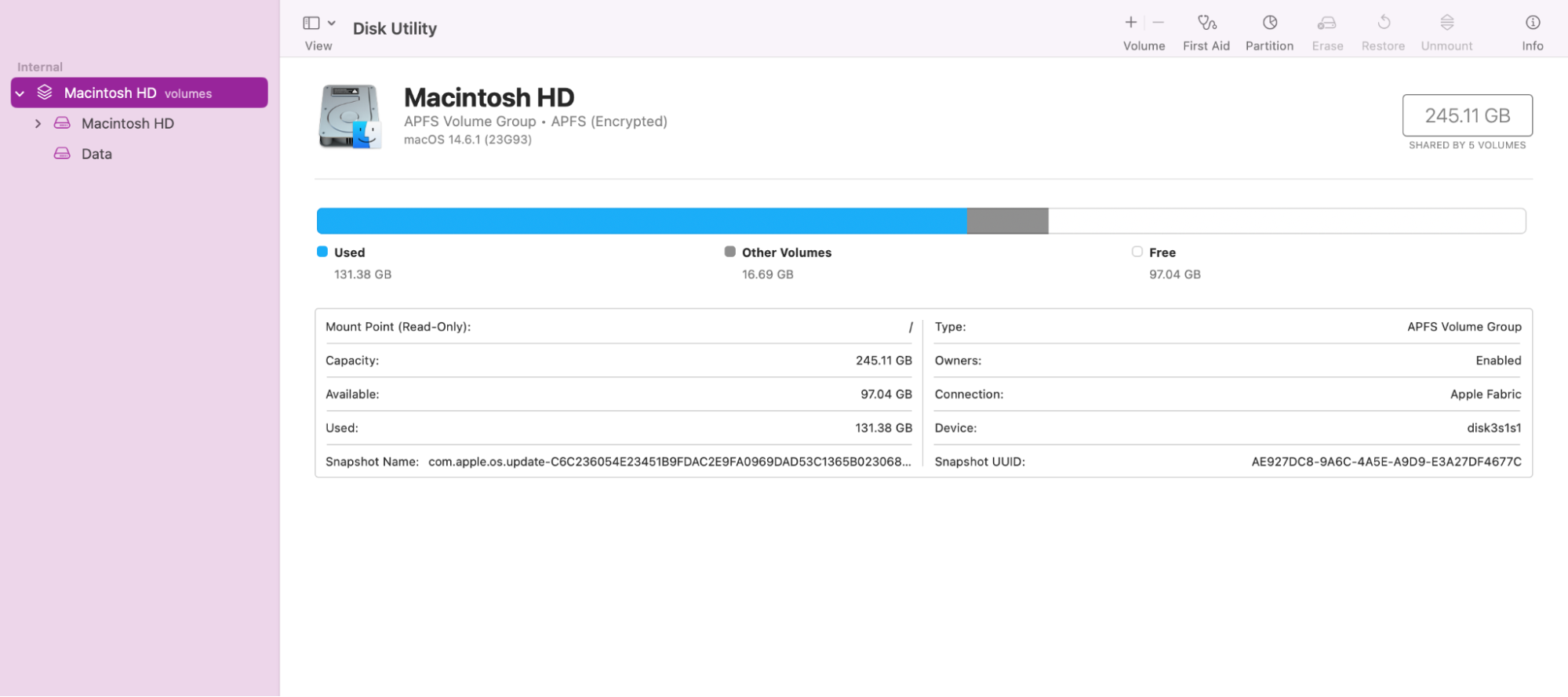Show disk details via the Info icon
Viewport: 1568px width, 697px height.
1533,22
